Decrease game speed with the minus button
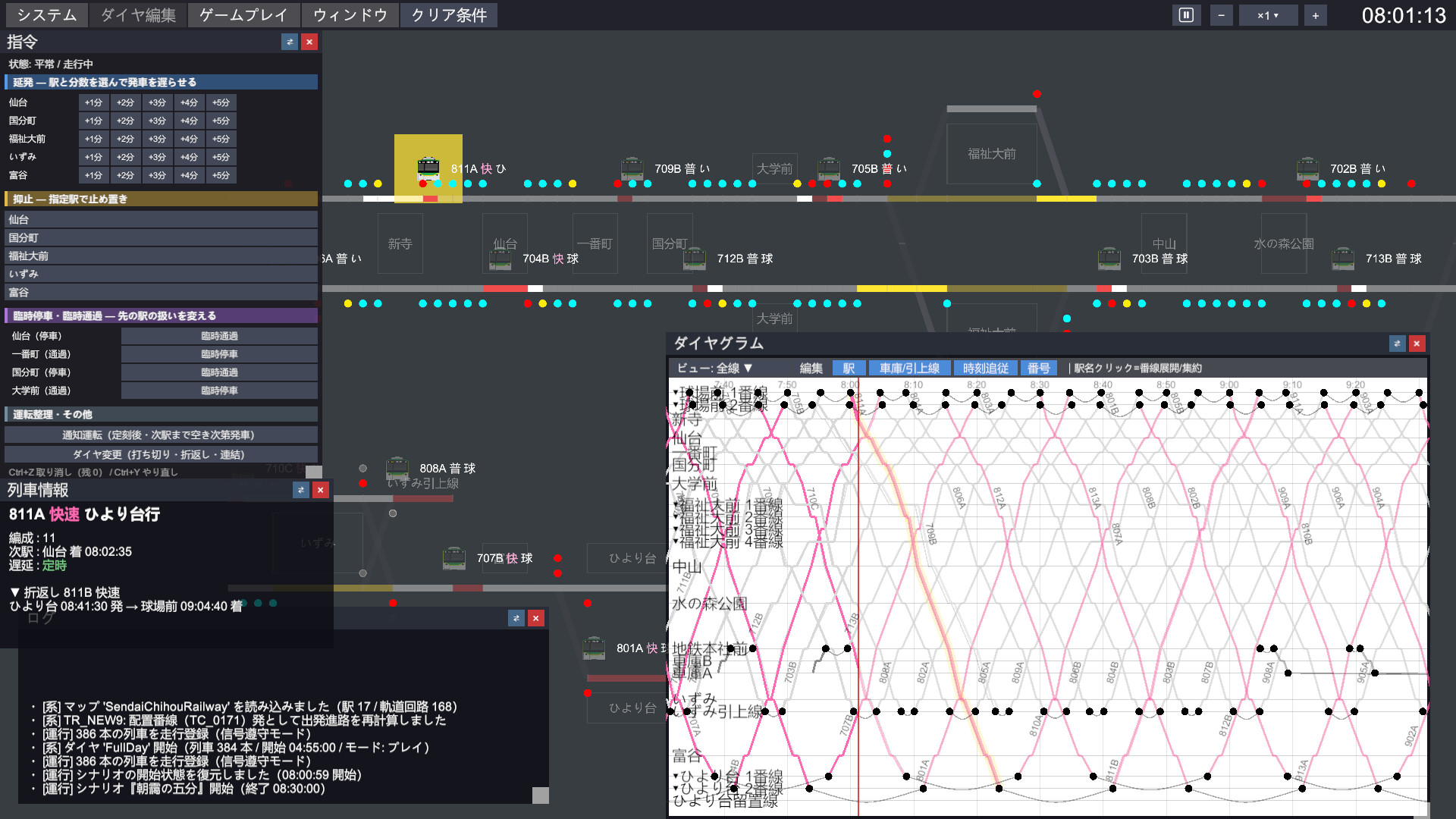Screen dimensions: 1456x819 pyautogui.click(x=1221, y=15)
